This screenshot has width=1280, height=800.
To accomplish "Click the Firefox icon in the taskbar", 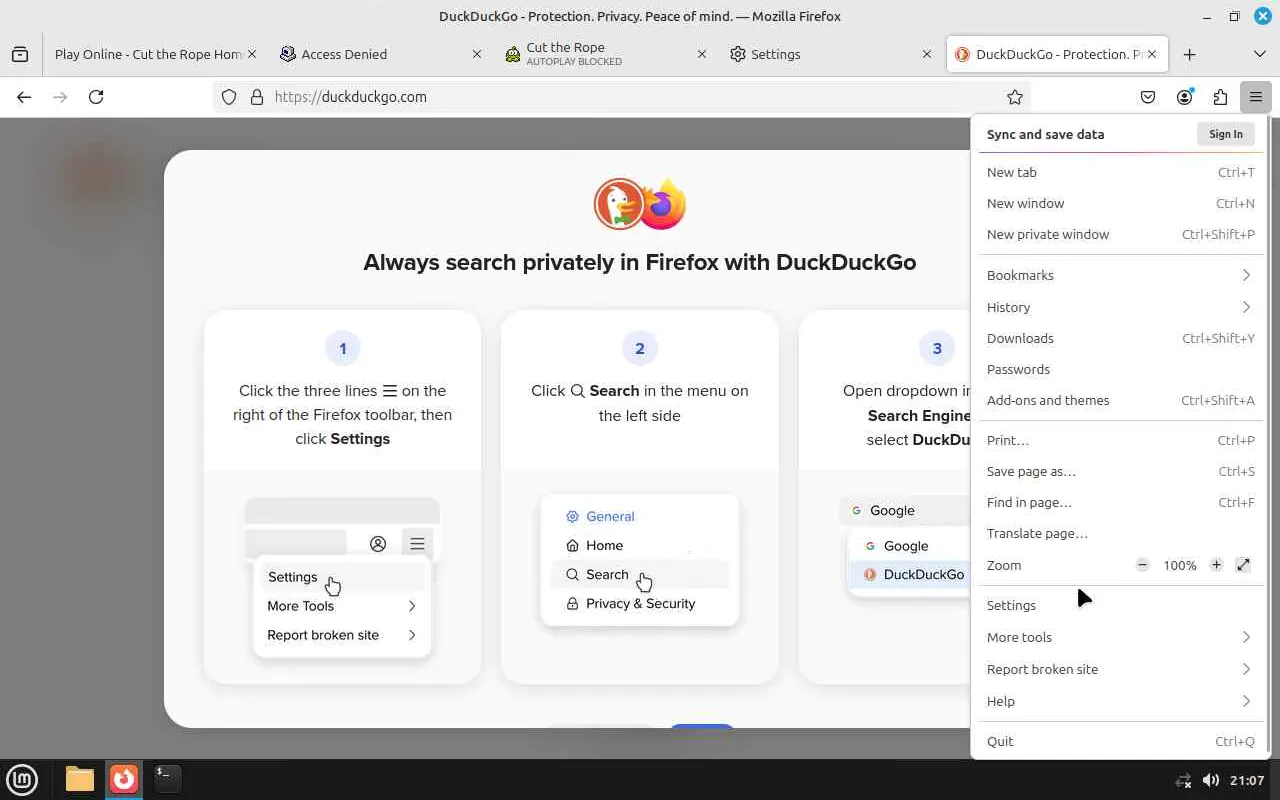I will tap(124, 779).
